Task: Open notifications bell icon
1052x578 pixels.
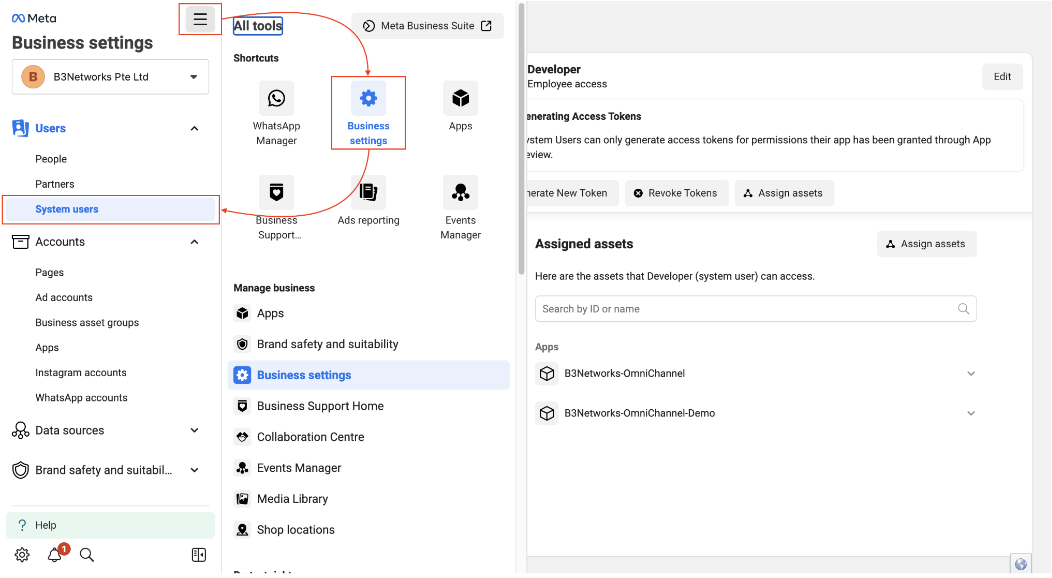Action: (x=55, y=555)
